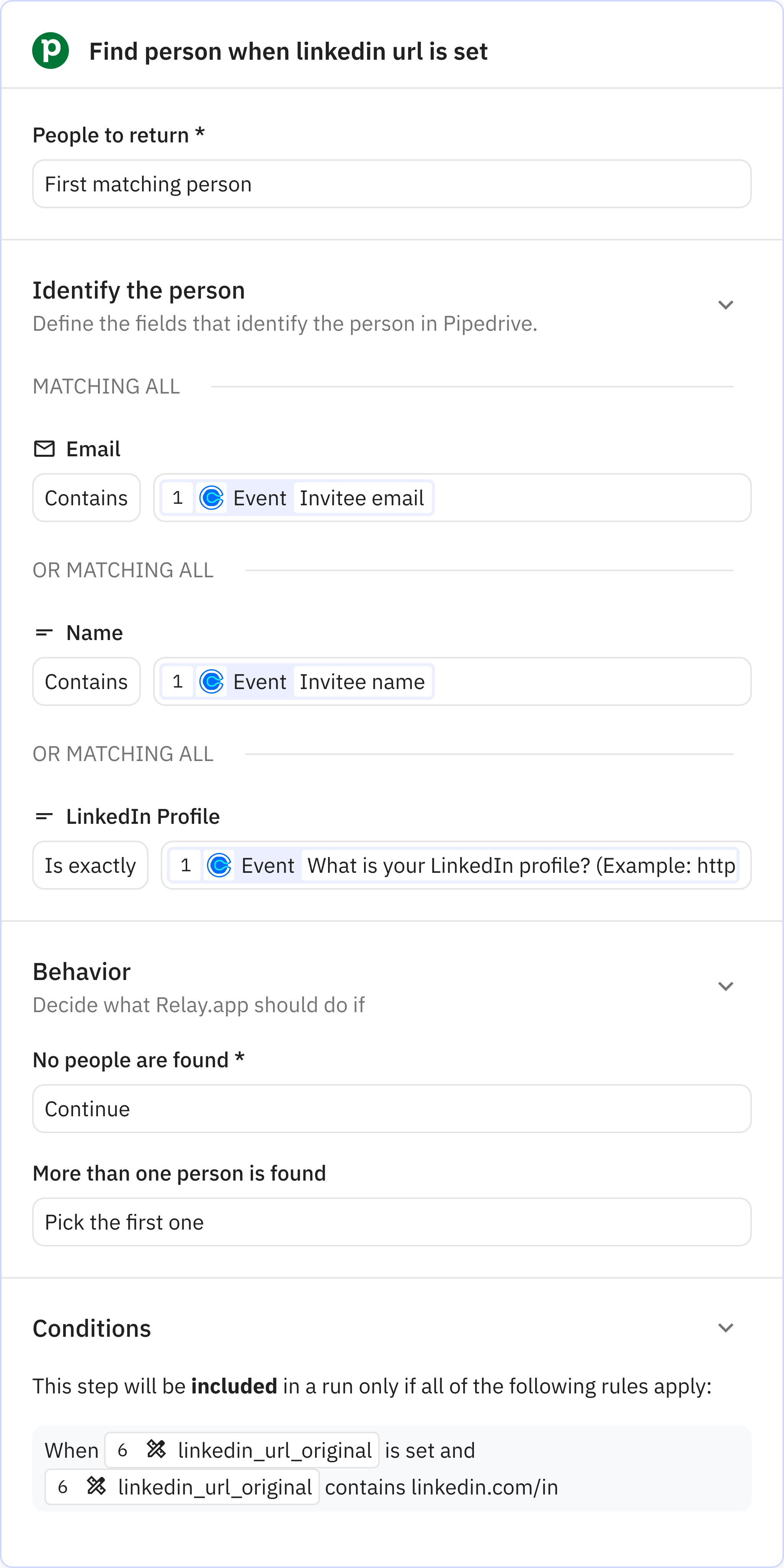Click the Calendly icon in Invitee name chip
Viewport: 784px width, 1568px height.
point(211,682)
